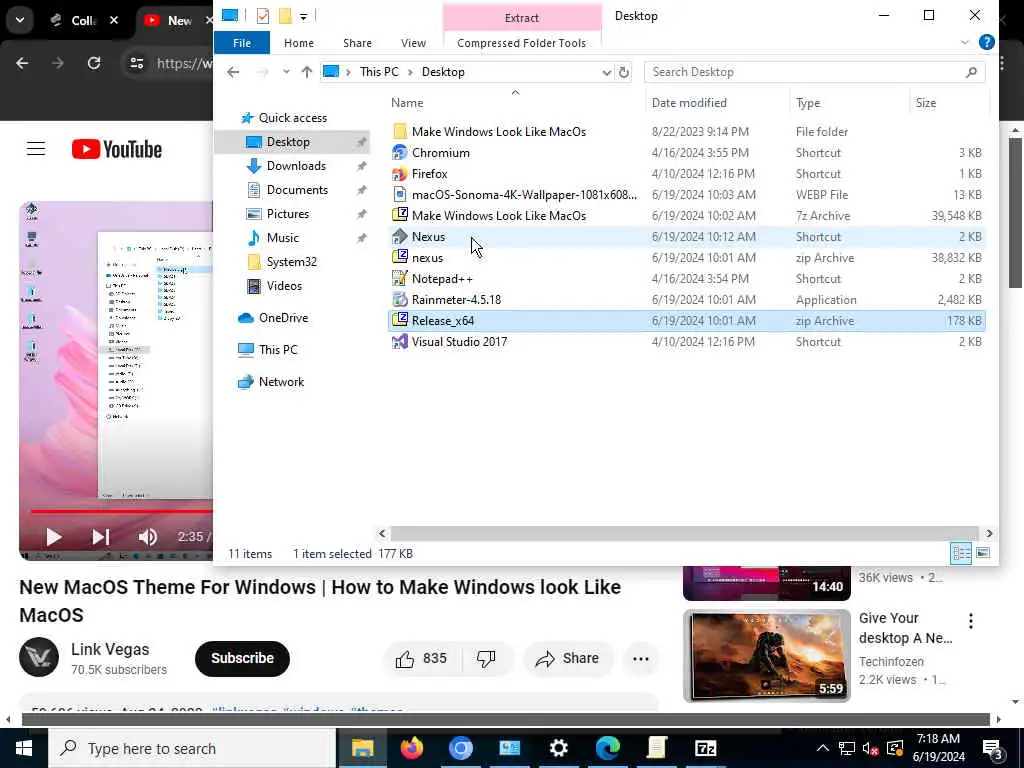Sort files by the Size column header
This screenshot has width=1024, height=768.
[948, 103]
